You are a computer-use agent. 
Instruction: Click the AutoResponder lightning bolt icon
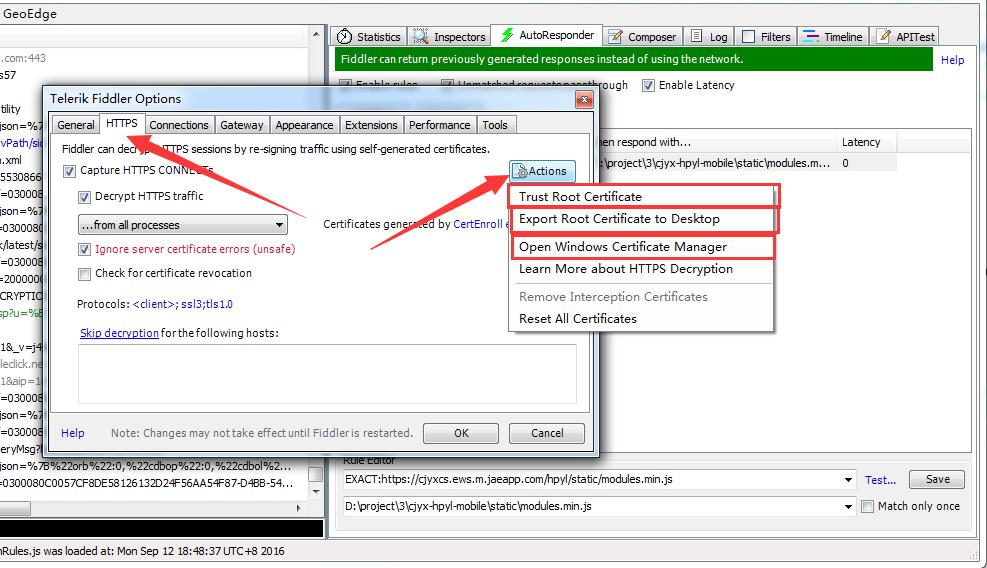pyautogui.click(x=508, y=36)
